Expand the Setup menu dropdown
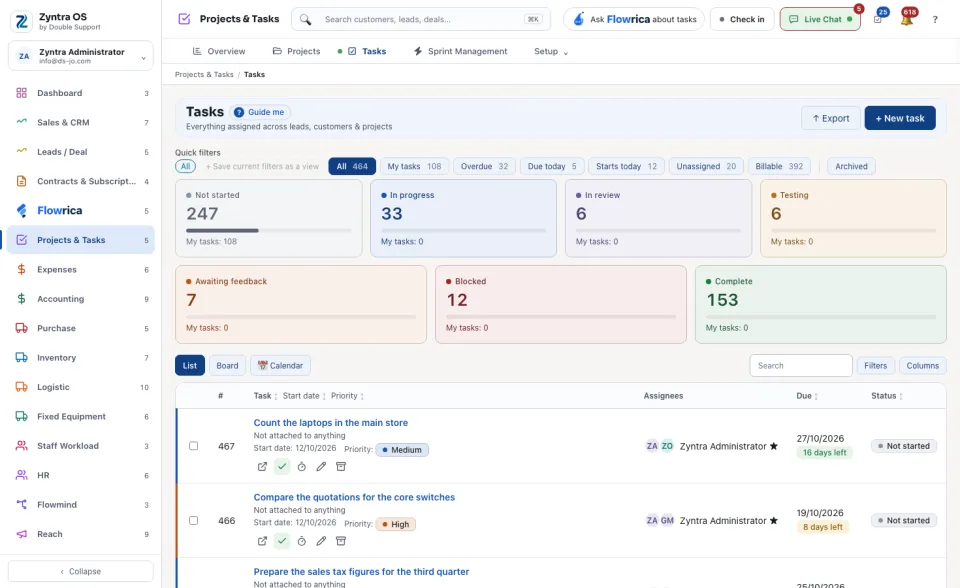 click(x=550, y=51)
